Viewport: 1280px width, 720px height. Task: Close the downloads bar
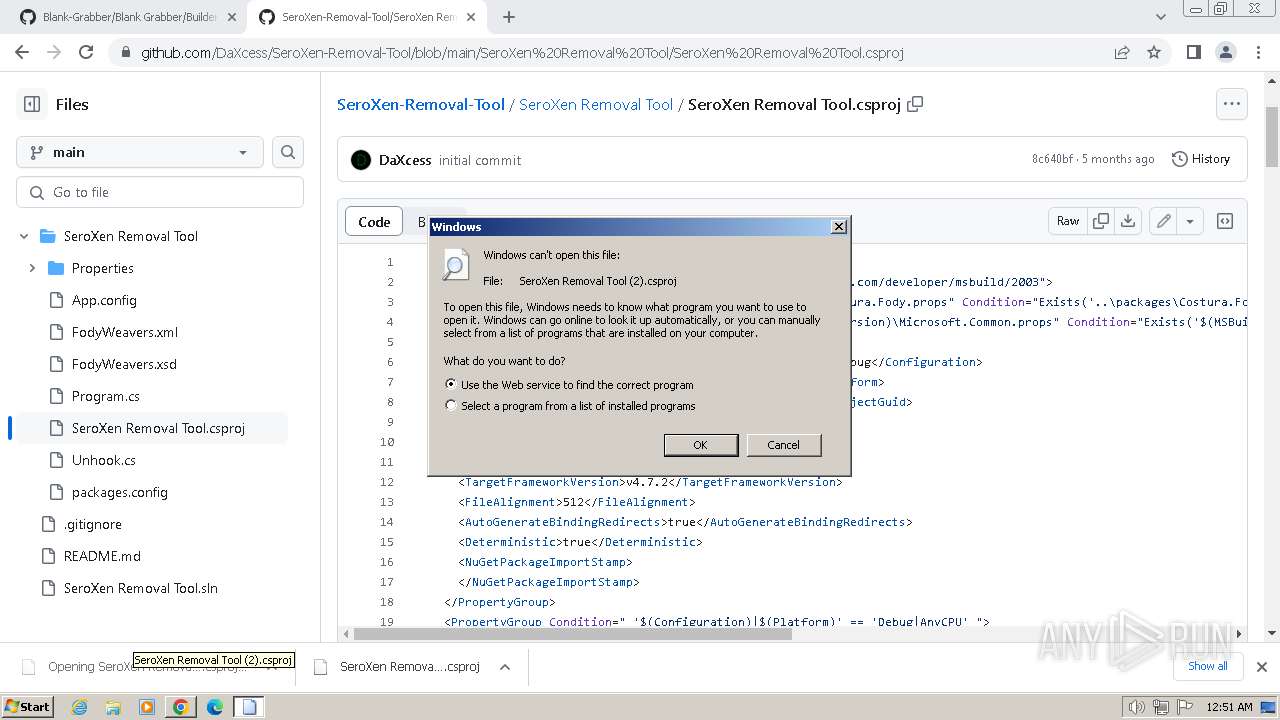(x=1261, y=666)
